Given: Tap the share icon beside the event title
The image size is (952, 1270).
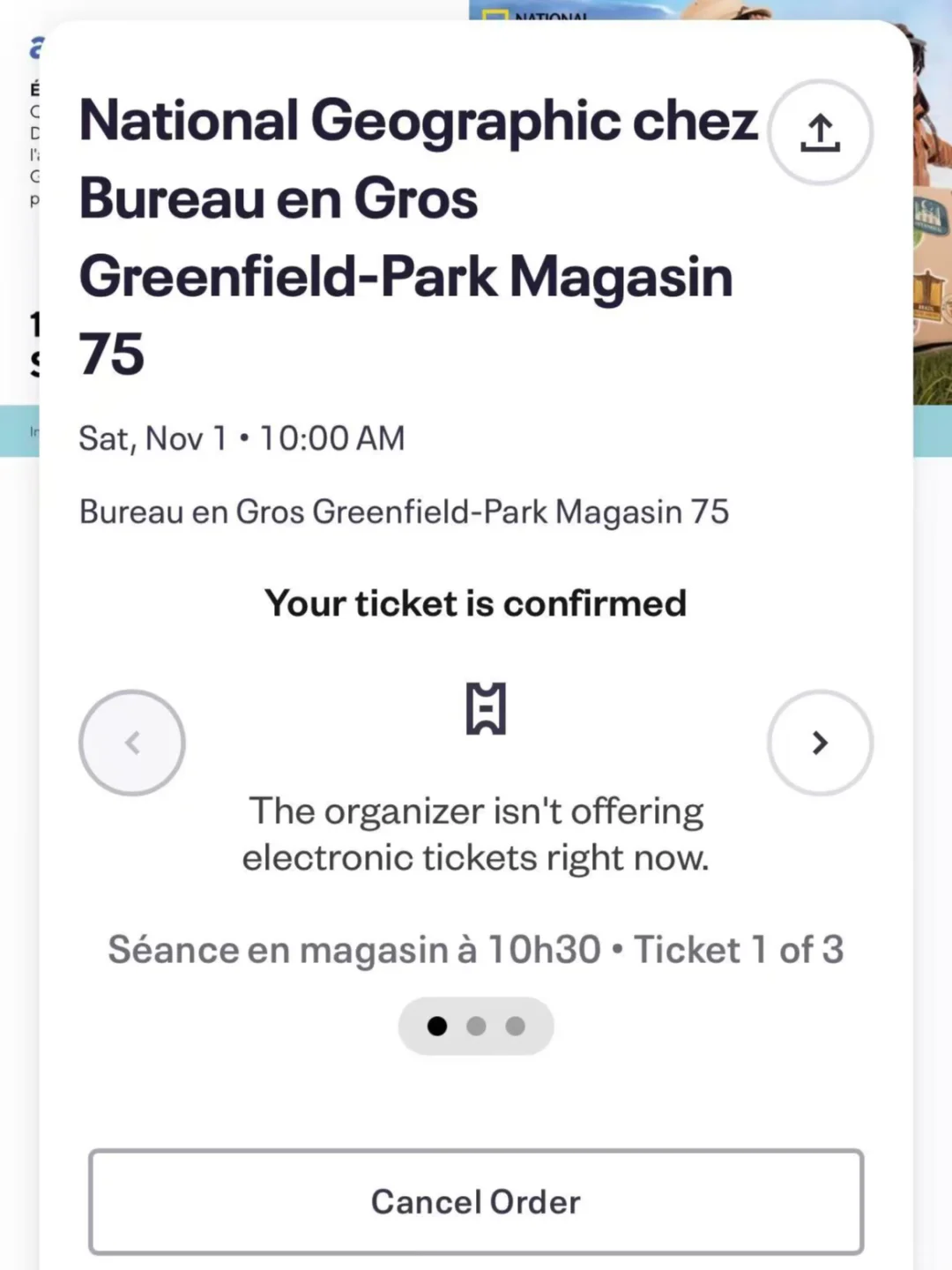Looking at the screenshot, I should (820, 132).
